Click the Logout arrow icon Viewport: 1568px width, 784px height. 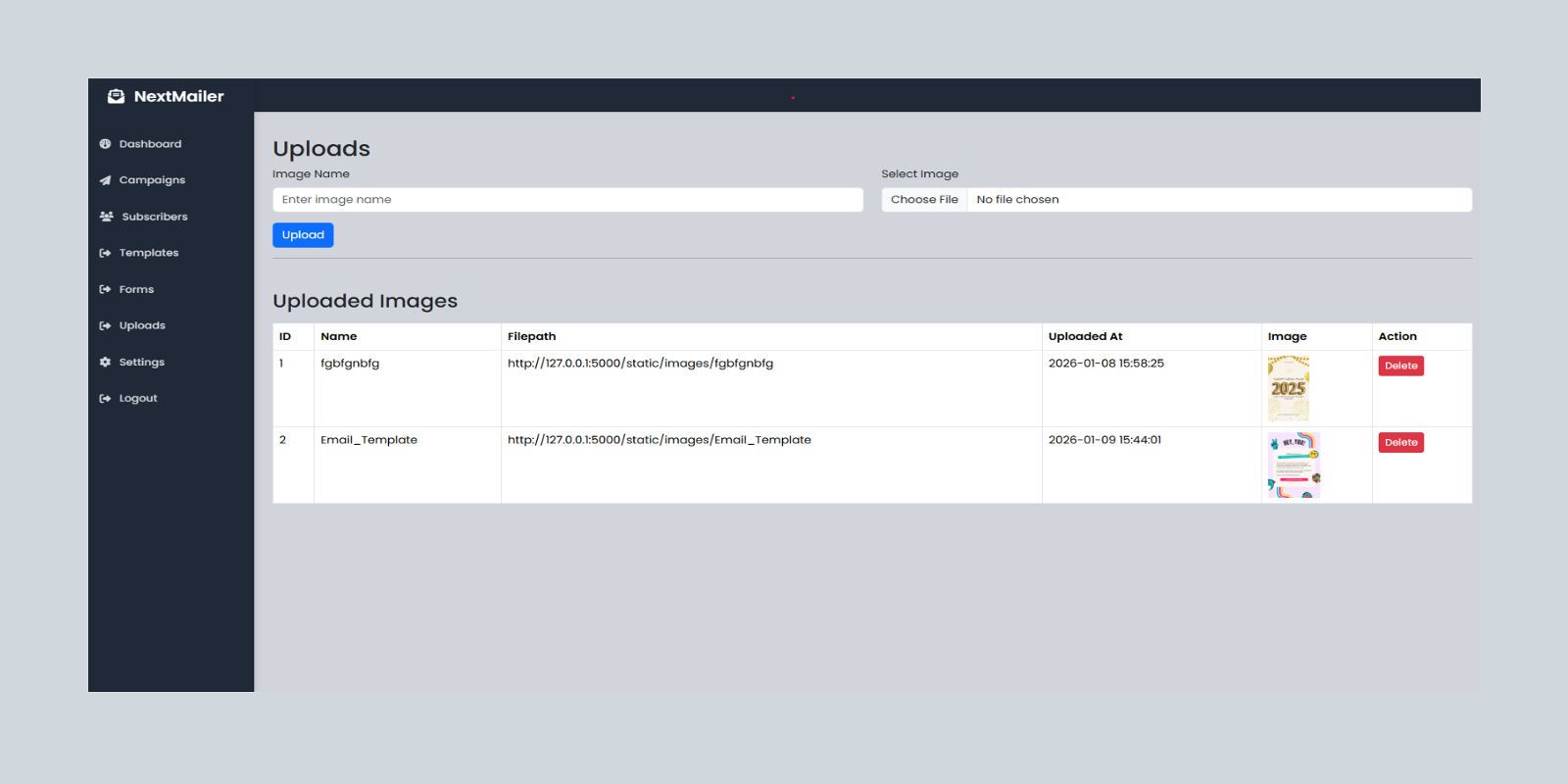(x=105, y=398)
